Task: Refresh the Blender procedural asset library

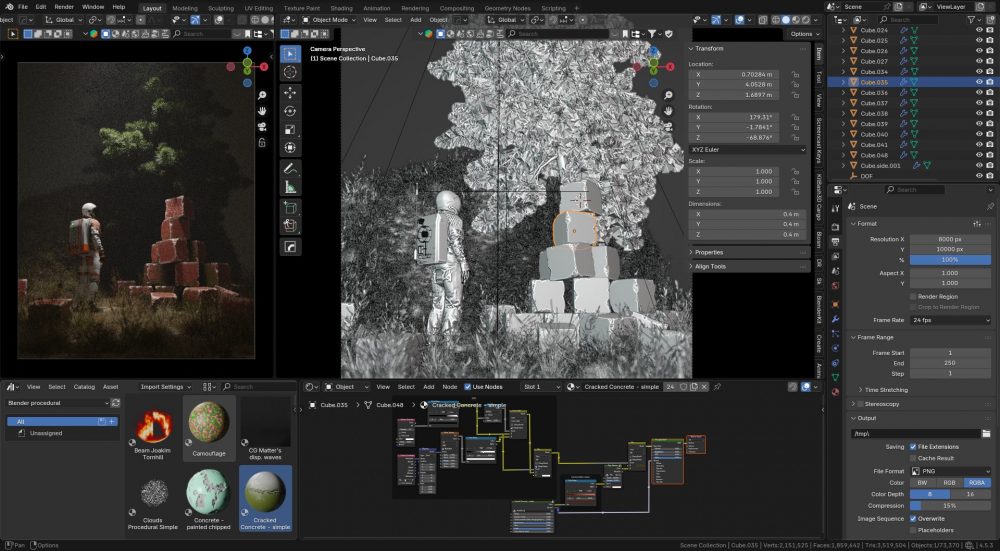Action: click(x=115, y=403)
